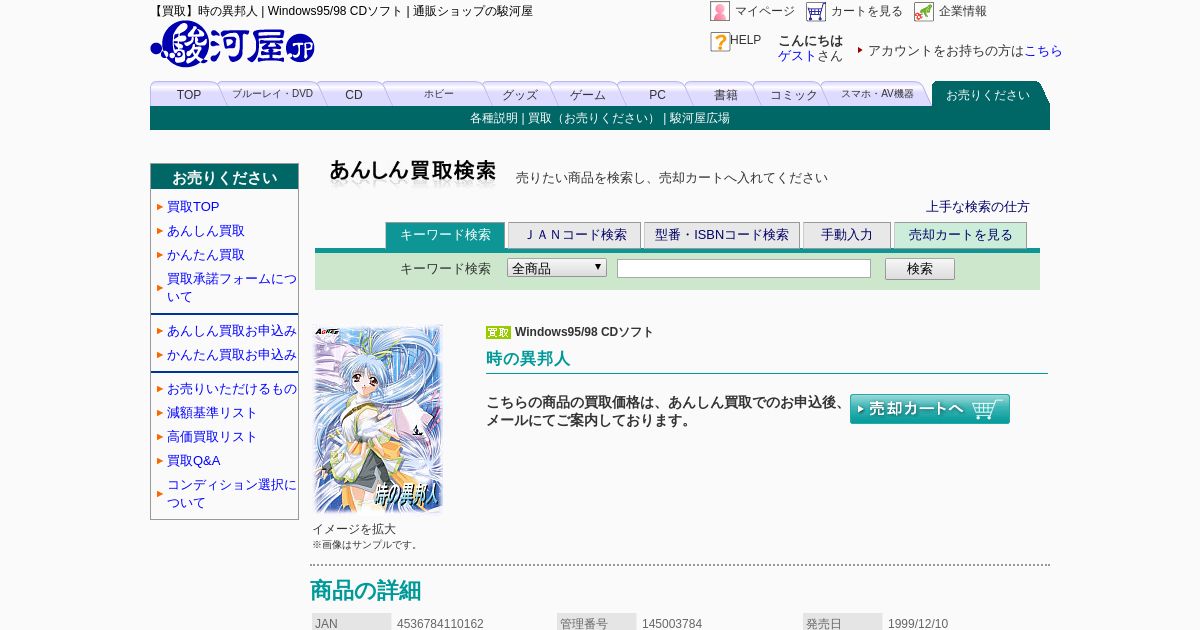Click release date 1999/12/10

pyautogui.click(x=918, y=623)
